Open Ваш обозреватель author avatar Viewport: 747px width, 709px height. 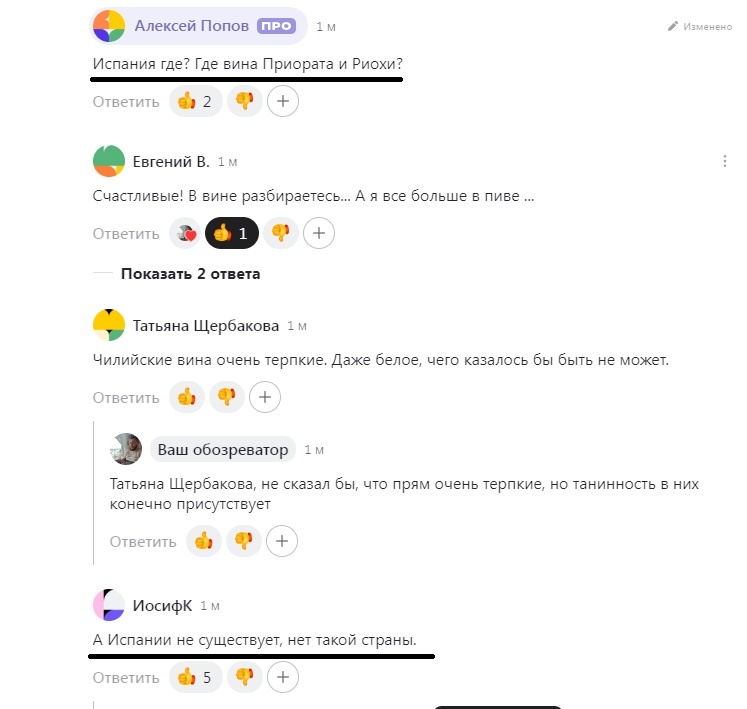tap(126, 449)
